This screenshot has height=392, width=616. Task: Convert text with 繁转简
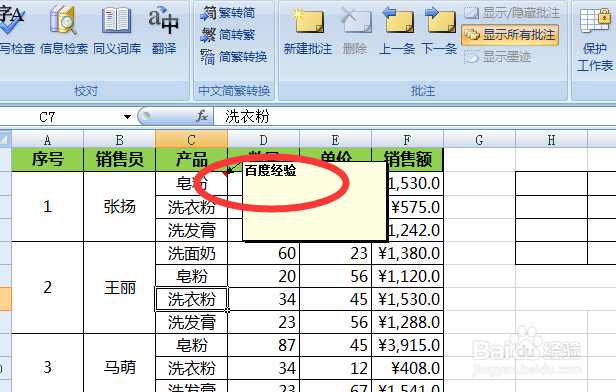pos(228,13)
